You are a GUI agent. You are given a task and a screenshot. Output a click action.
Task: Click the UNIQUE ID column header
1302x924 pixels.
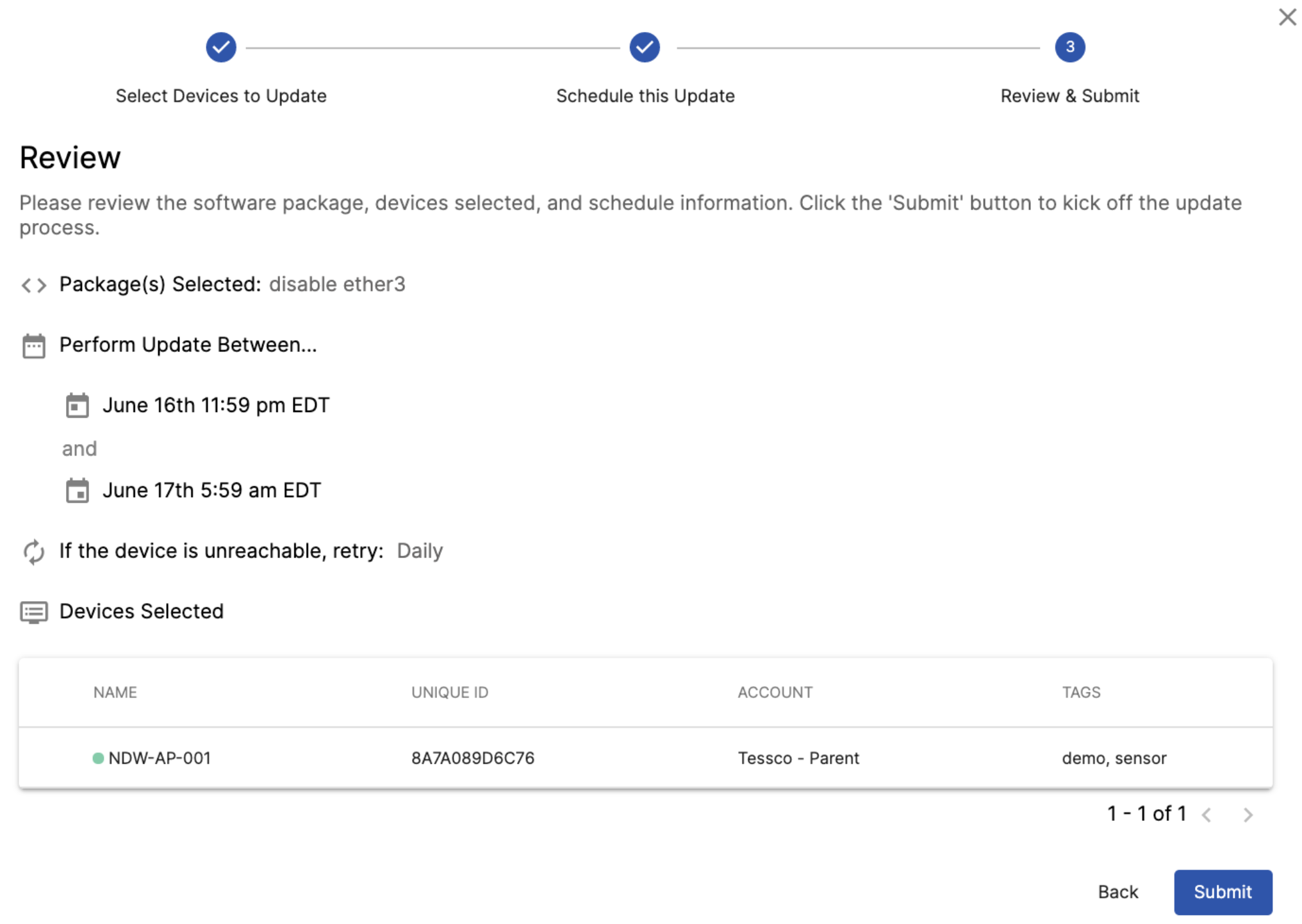click(450, 693)
